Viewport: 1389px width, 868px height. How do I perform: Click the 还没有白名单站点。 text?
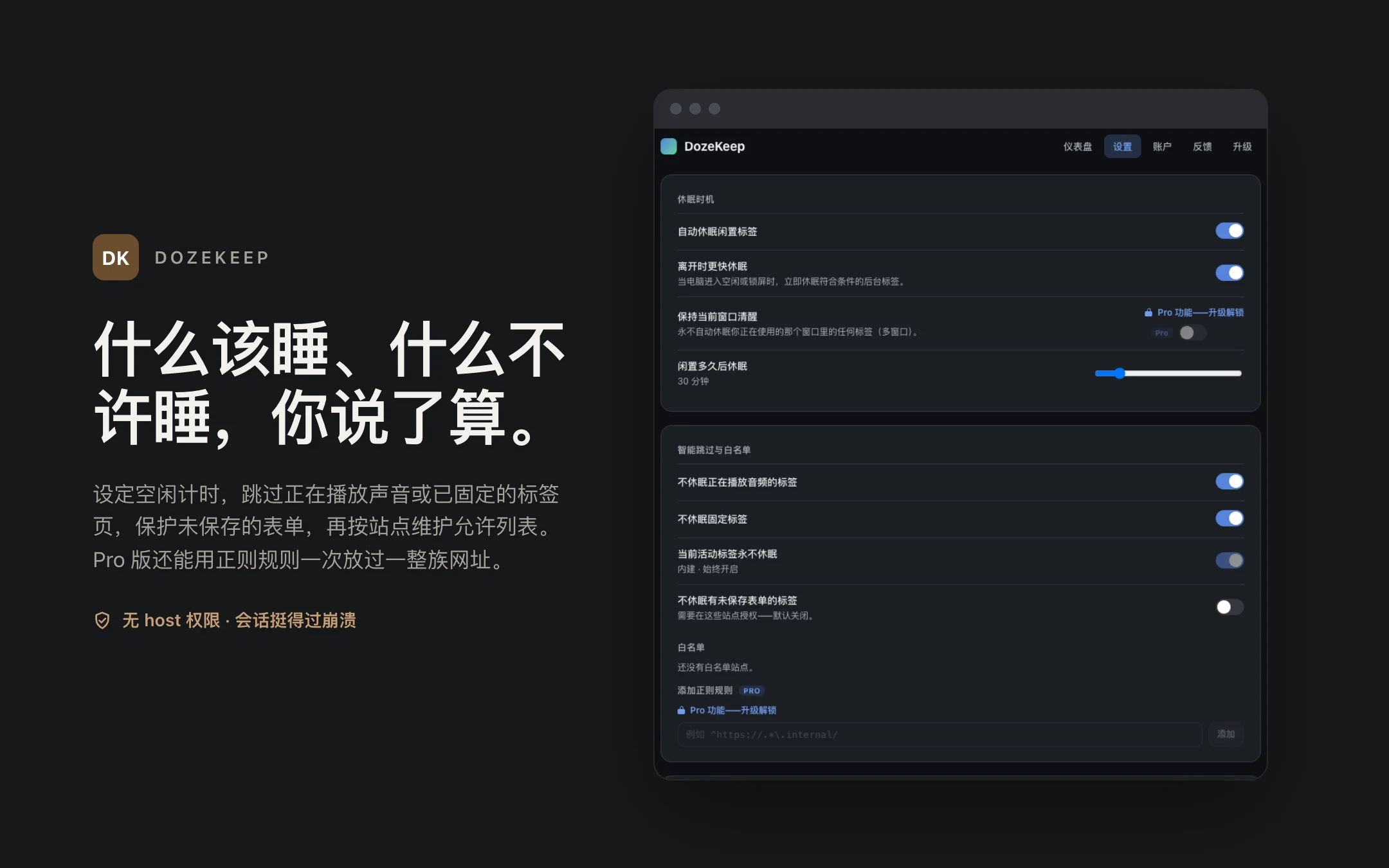click(x=715, y=667)
